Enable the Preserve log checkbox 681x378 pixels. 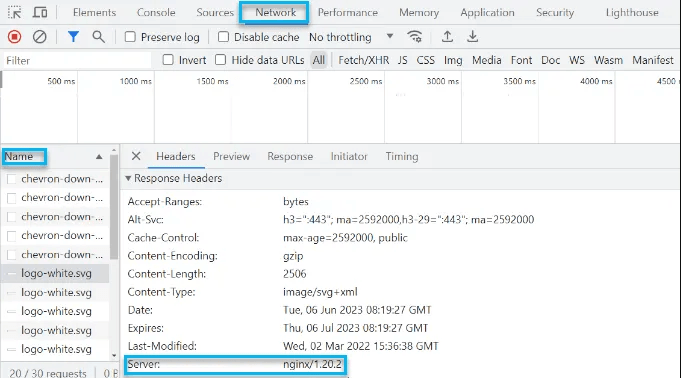[130, 37]
